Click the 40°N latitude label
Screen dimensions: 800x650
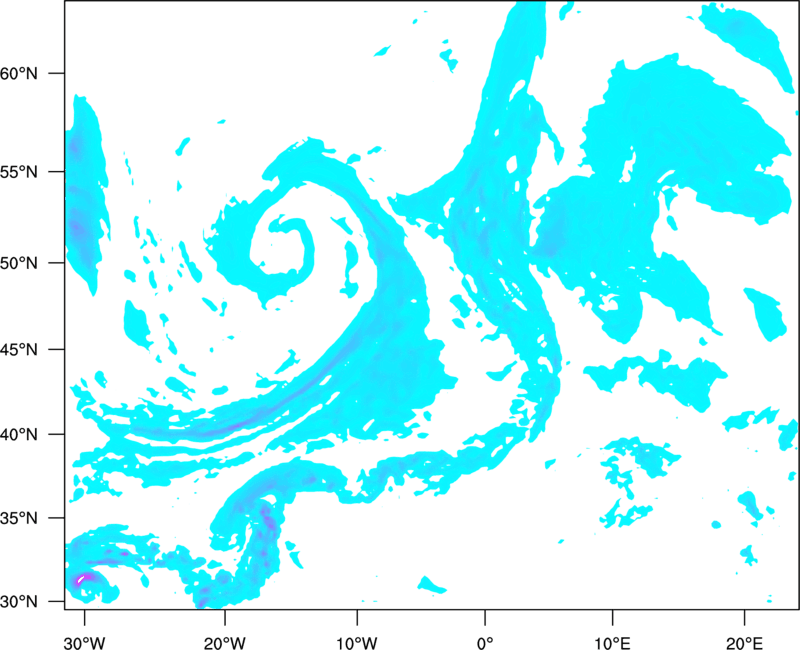[x=19, y=435]
